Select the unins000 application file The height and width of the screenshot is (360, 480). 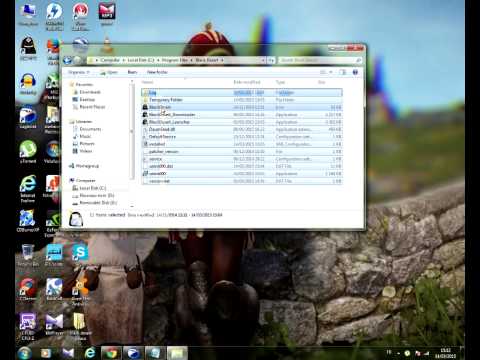(242, 174)
